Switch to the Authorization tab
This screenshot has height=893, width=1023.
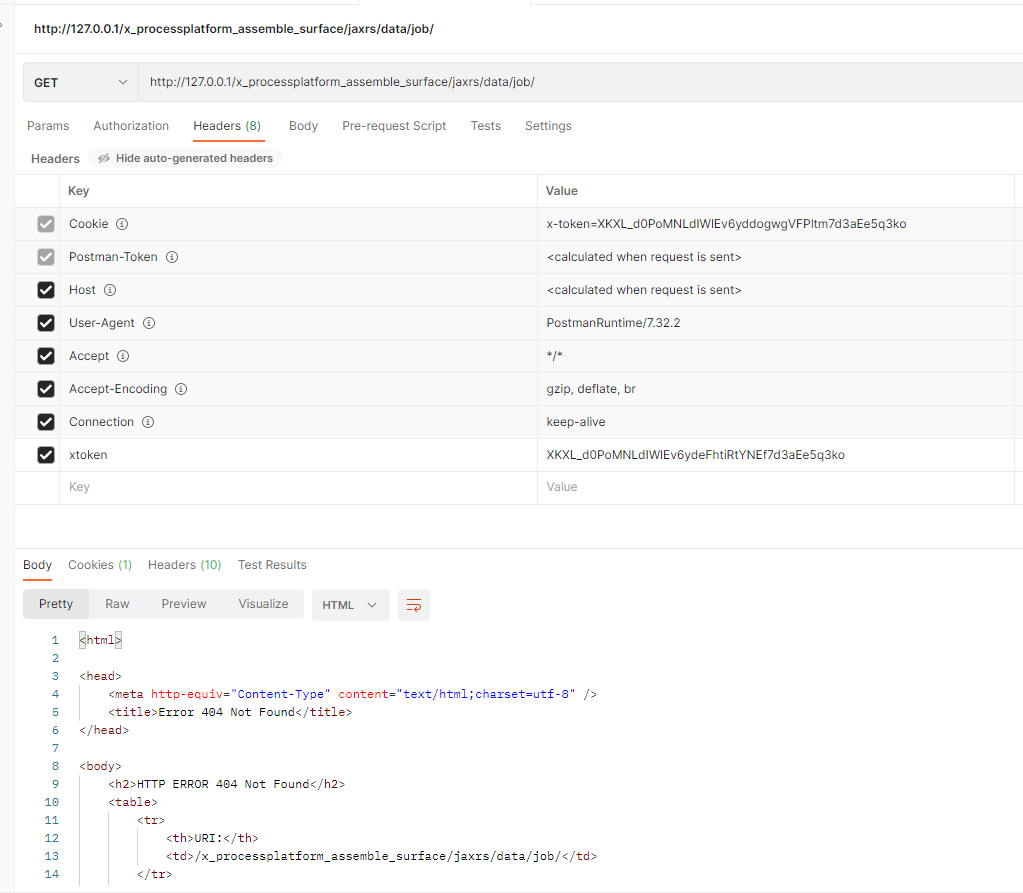[131, 126]
